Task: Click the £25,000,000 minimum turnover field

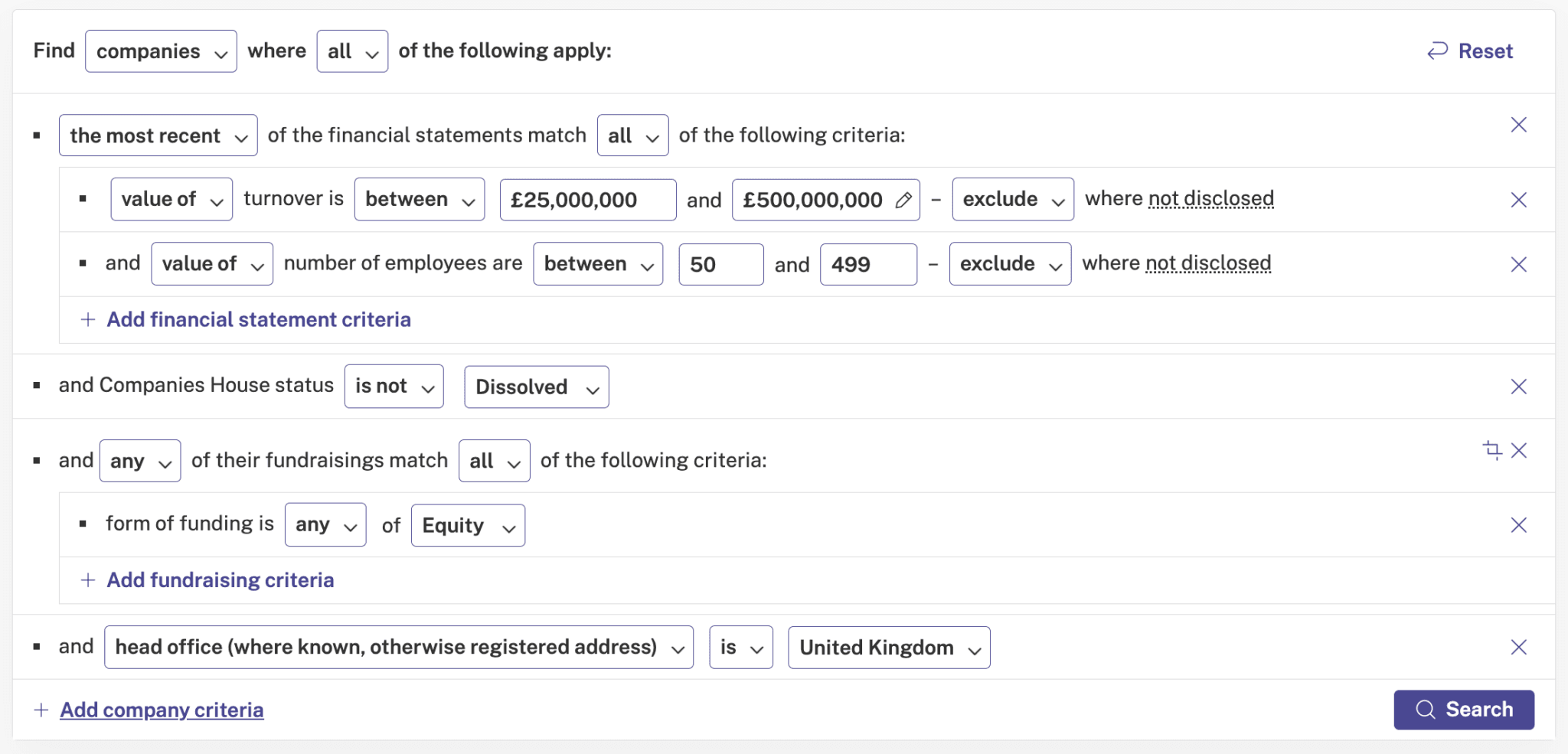Action: pyautogui.click(x=588, y=200)
